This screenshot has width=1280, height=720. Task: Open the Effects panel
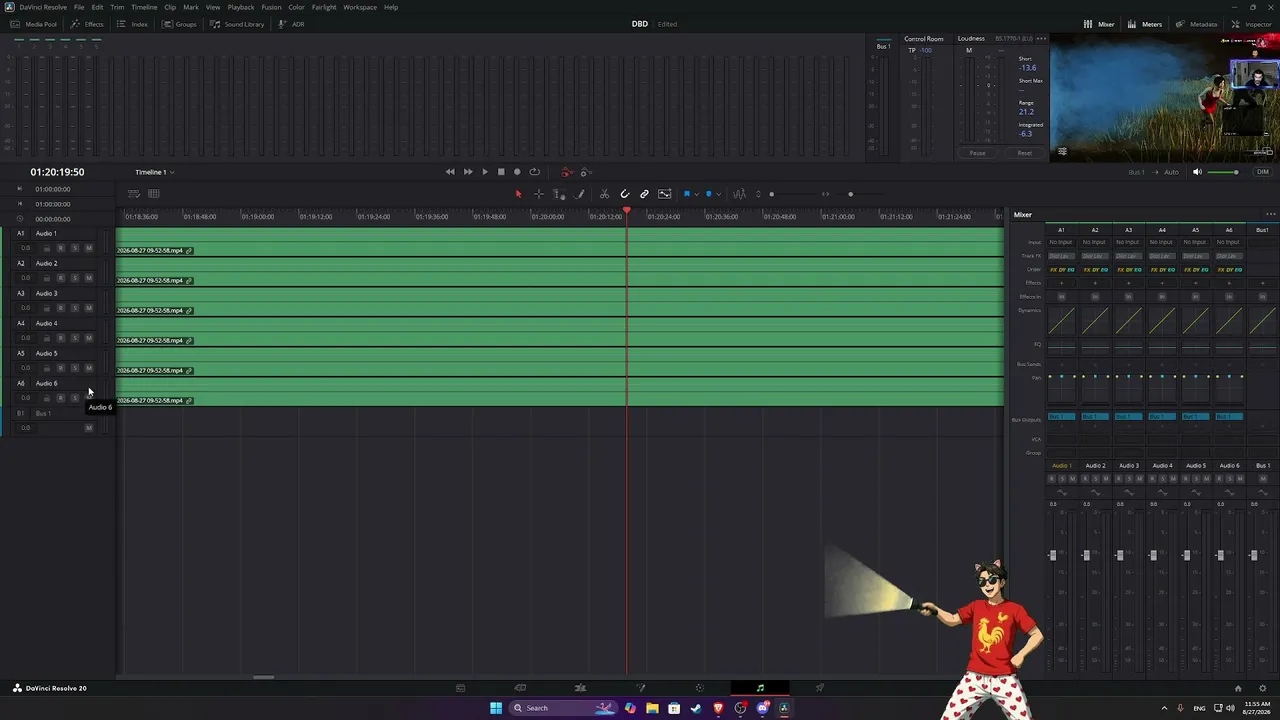coord(87,24)
